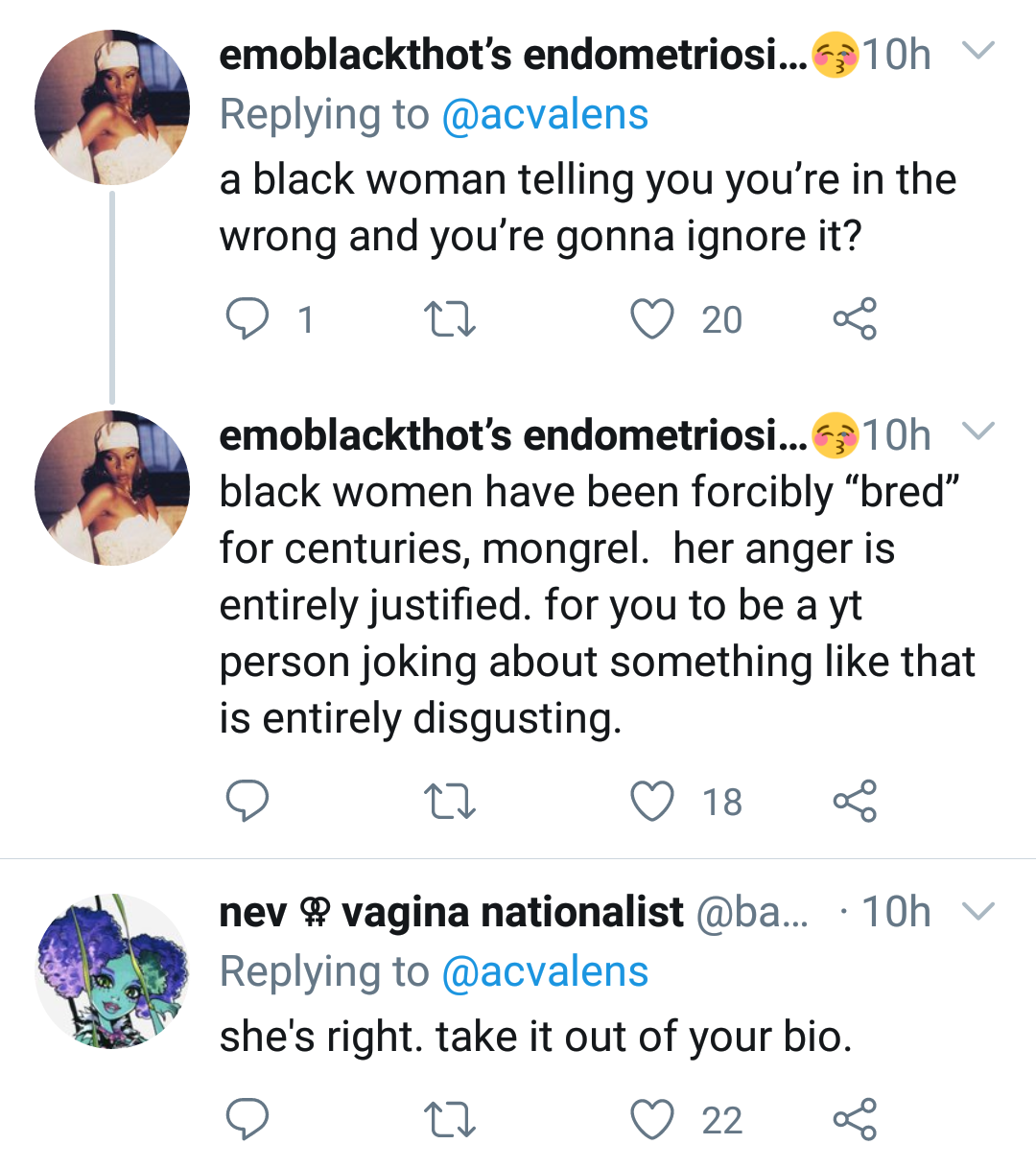Retweet the "entirely disgusting" tweet

[x=449, y=802]
